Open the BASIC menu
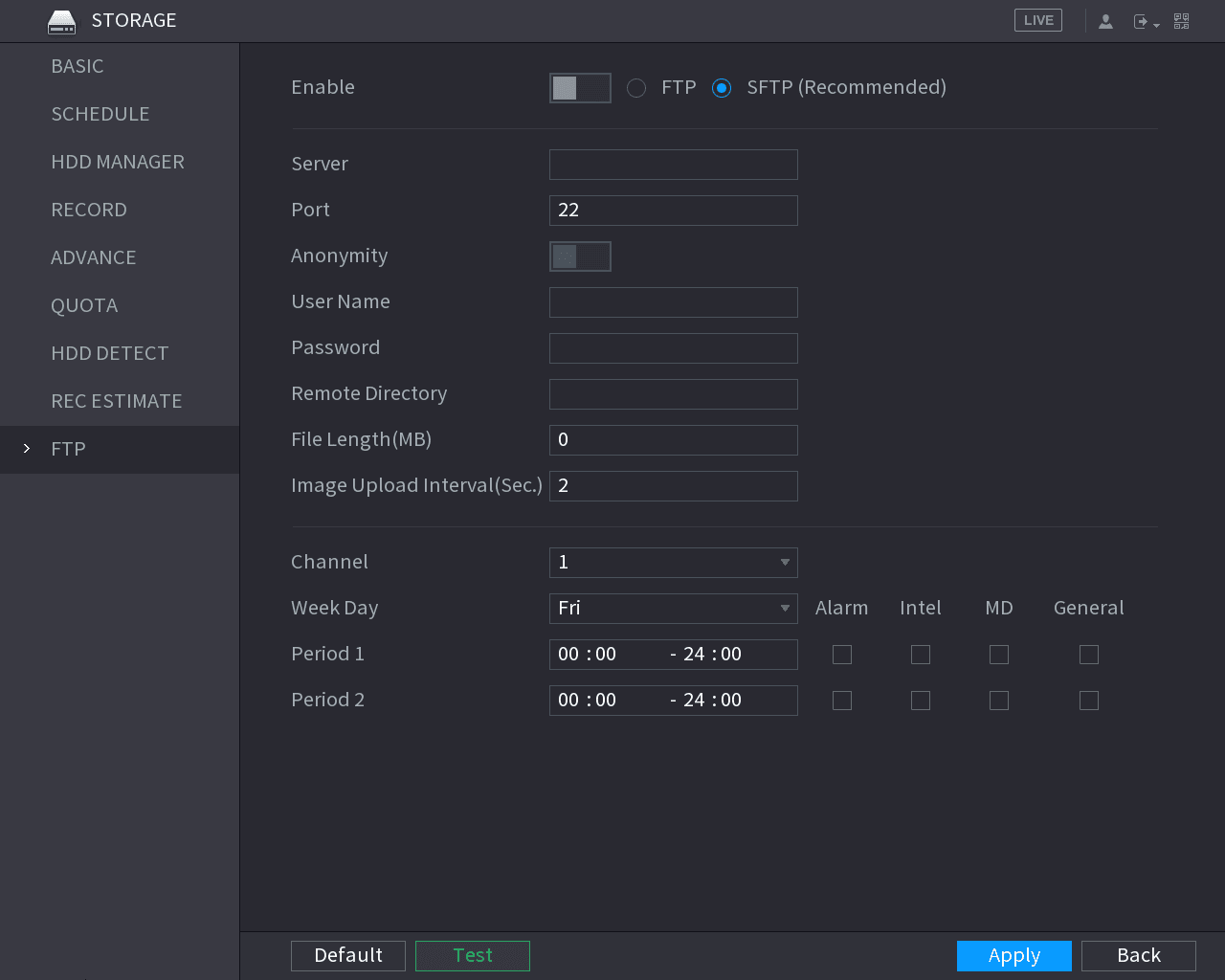The image size is (1225, 980). click(120, 67)
